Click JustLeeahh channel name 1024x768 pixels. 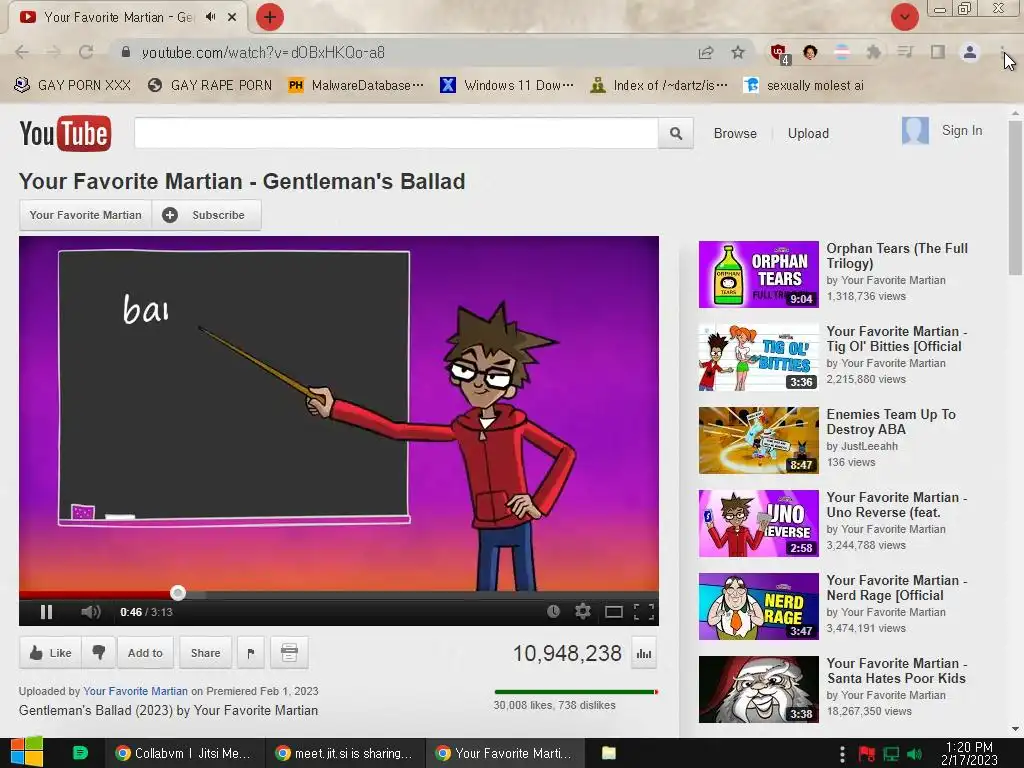869,446
